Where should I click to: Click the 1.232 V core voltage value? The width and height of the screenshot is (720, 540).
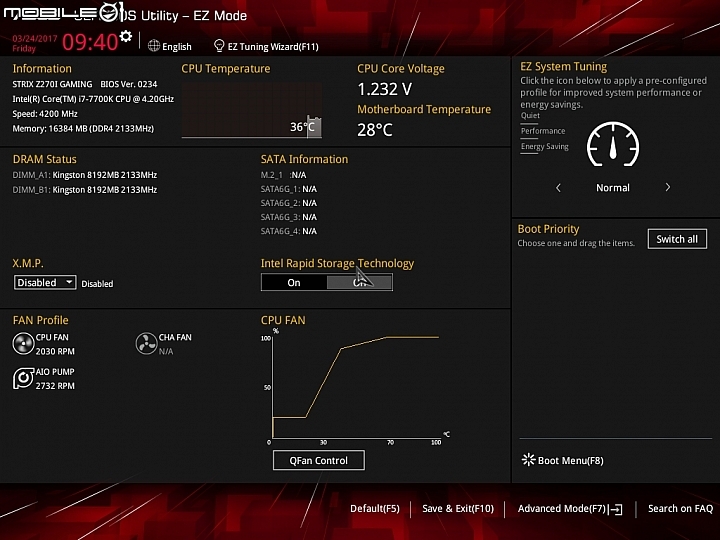coord(384,89)
